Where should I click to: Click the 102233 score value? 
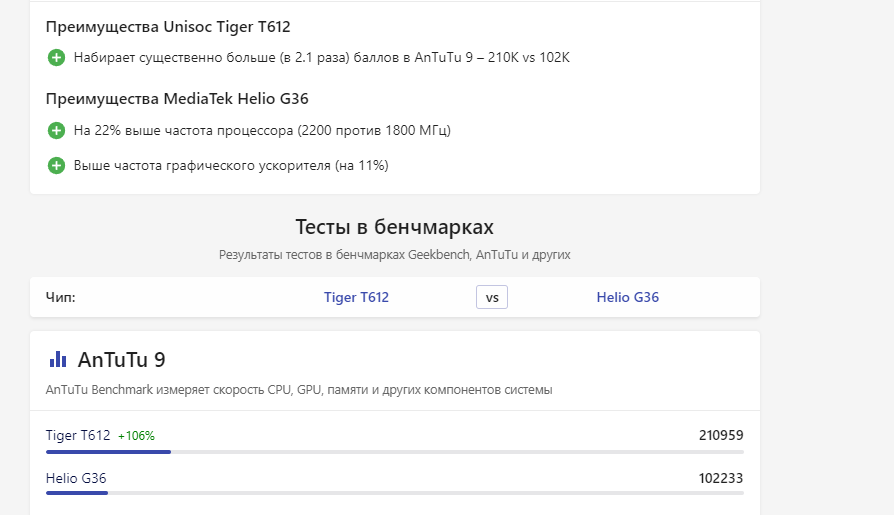point(721,478)
